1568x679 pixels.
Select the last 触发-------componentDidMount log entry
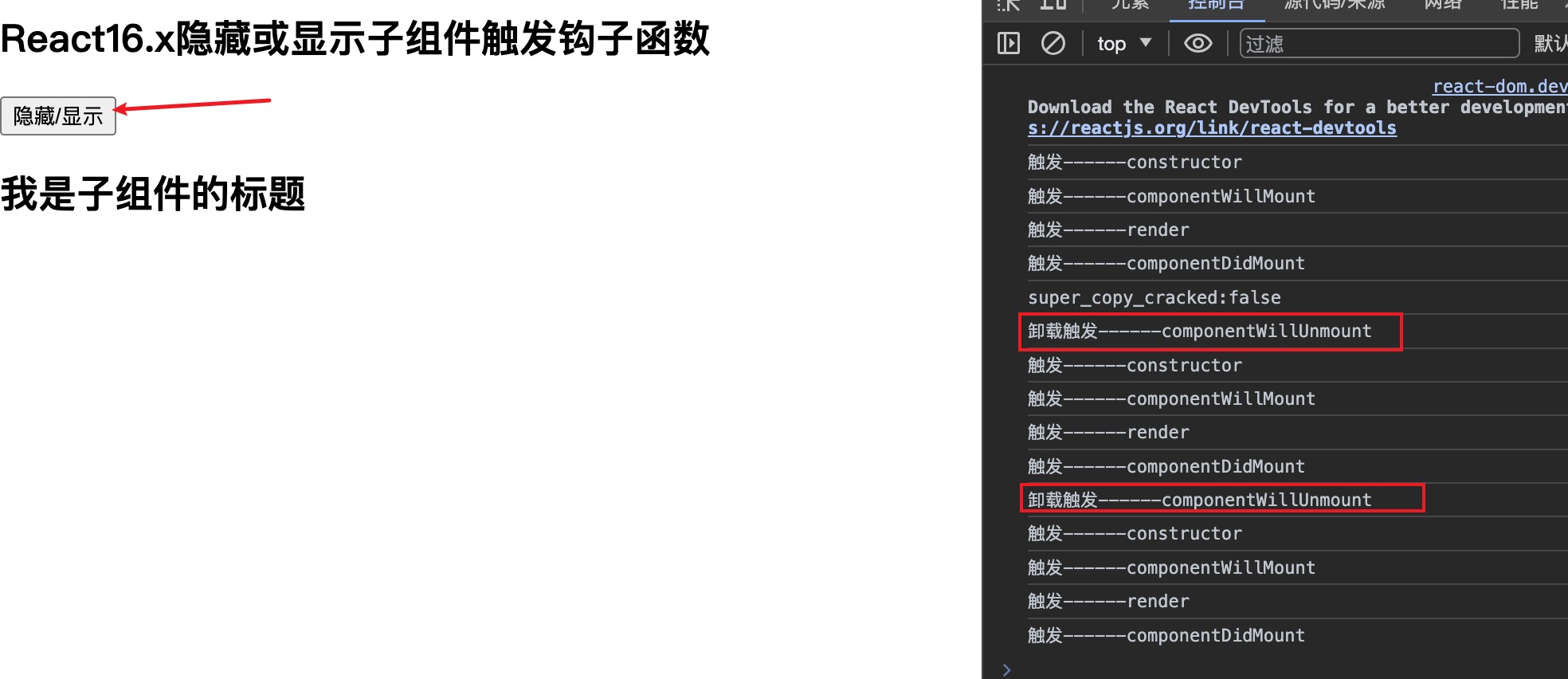click(x=1166, y=635)
